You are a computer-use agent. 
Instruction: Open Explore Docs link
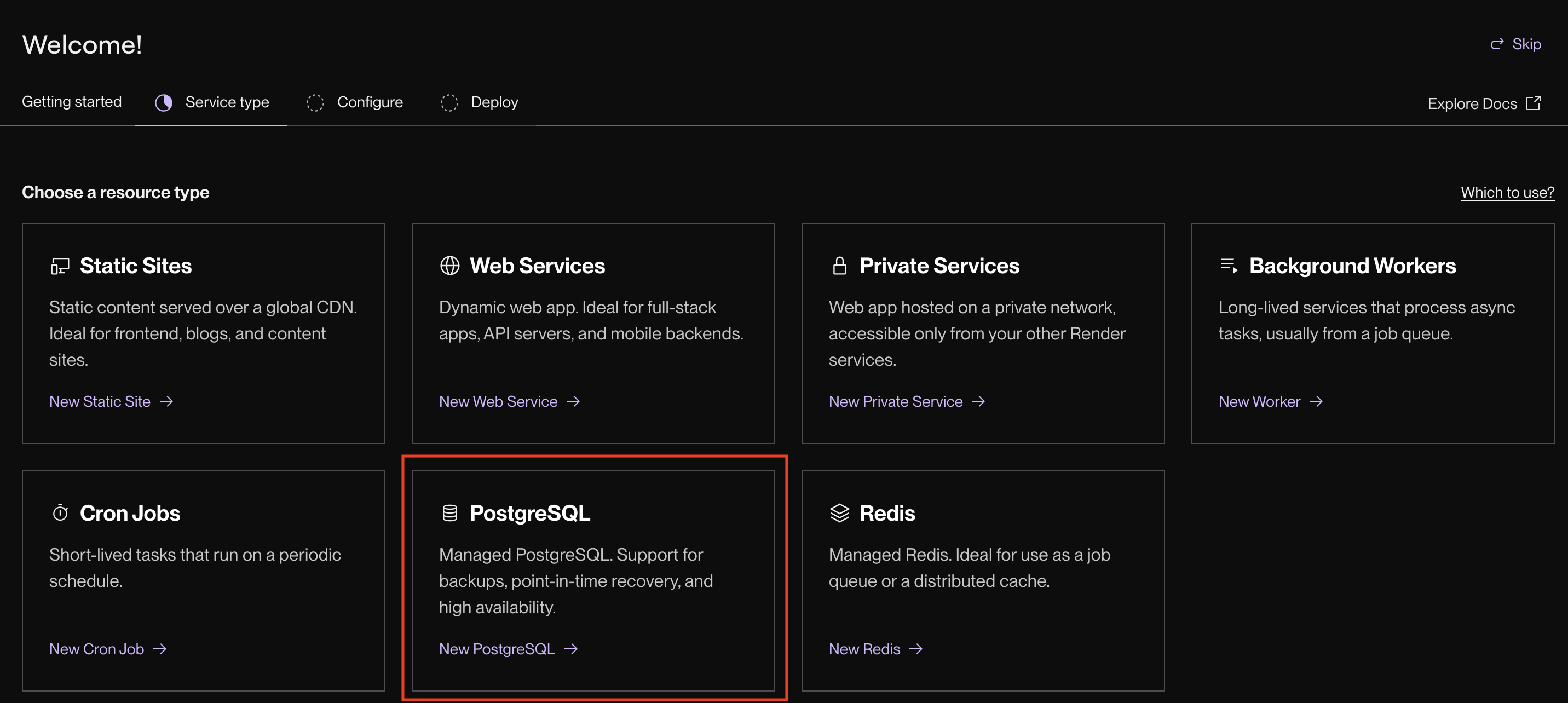1484,103
